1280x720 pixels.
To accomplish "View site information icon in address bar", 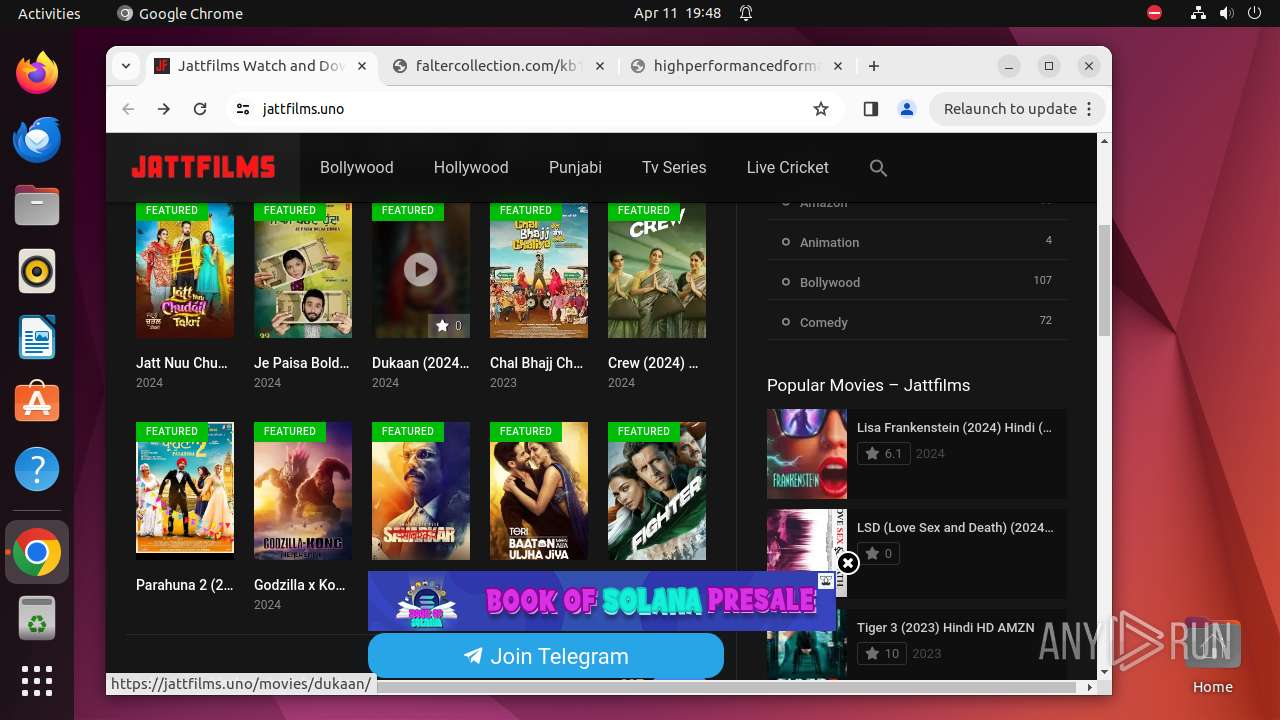I will tap(242, 109).
